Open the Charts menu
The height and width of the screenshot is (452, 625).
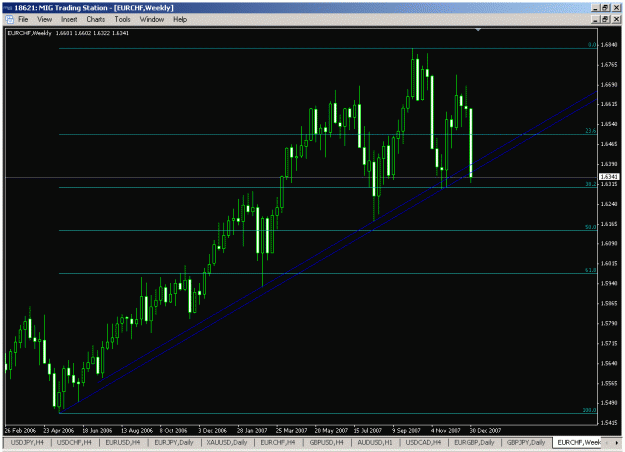coord(96,20)
